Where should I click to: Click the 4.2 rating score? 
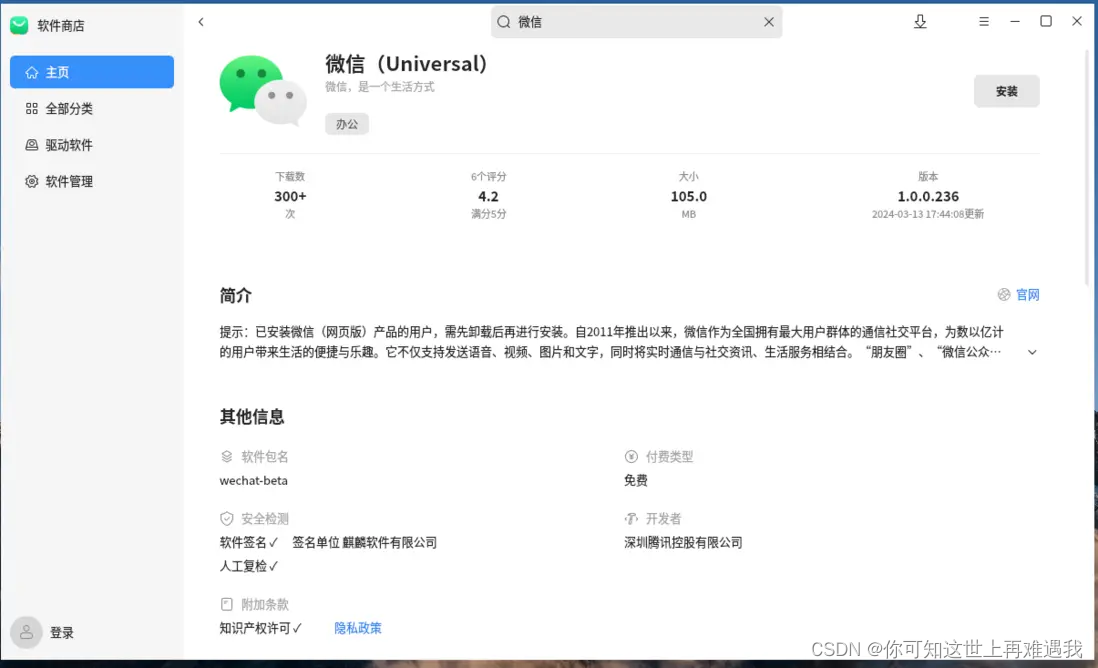click(x=488, y=197)
